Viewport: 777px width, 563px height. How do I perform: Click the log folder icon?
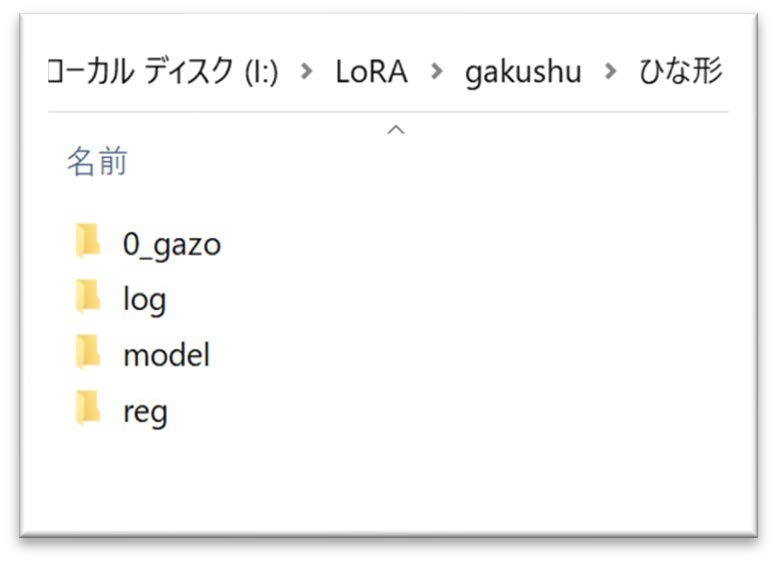(88, 296)
